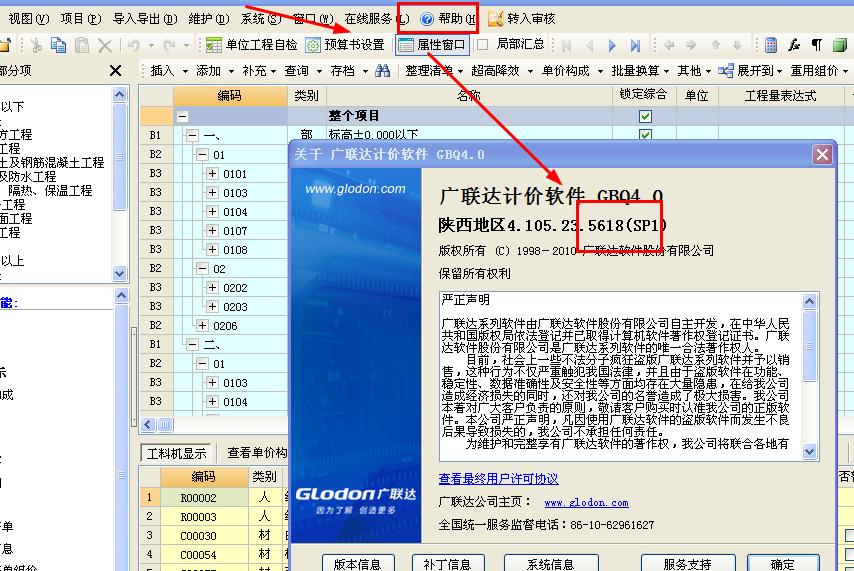Toggle the 局部汇总 checkbox
The height and width of the screenshot is (571, 854).
click(482, 45)
